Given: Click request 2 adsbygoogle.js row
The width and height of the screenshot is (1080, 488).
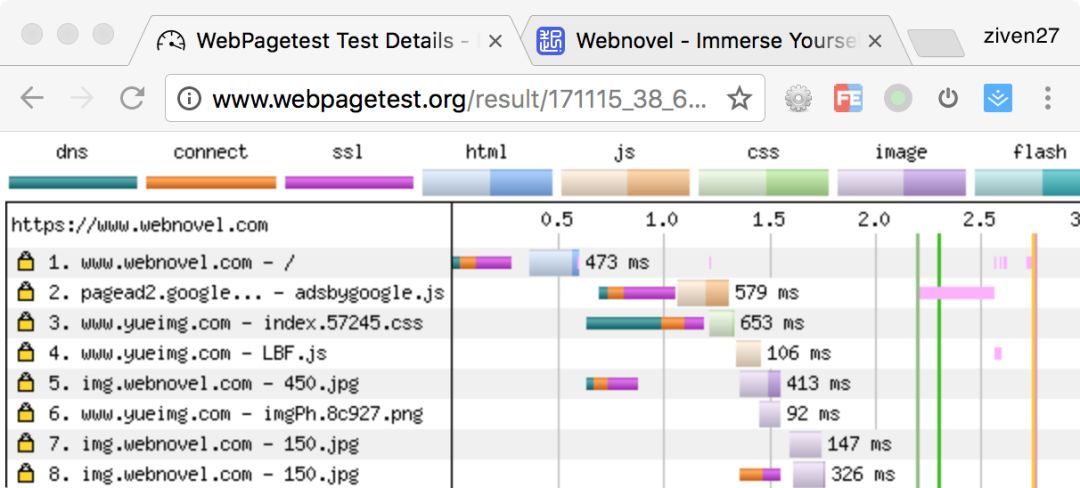Looking at the screenshot, I should 231,293.
